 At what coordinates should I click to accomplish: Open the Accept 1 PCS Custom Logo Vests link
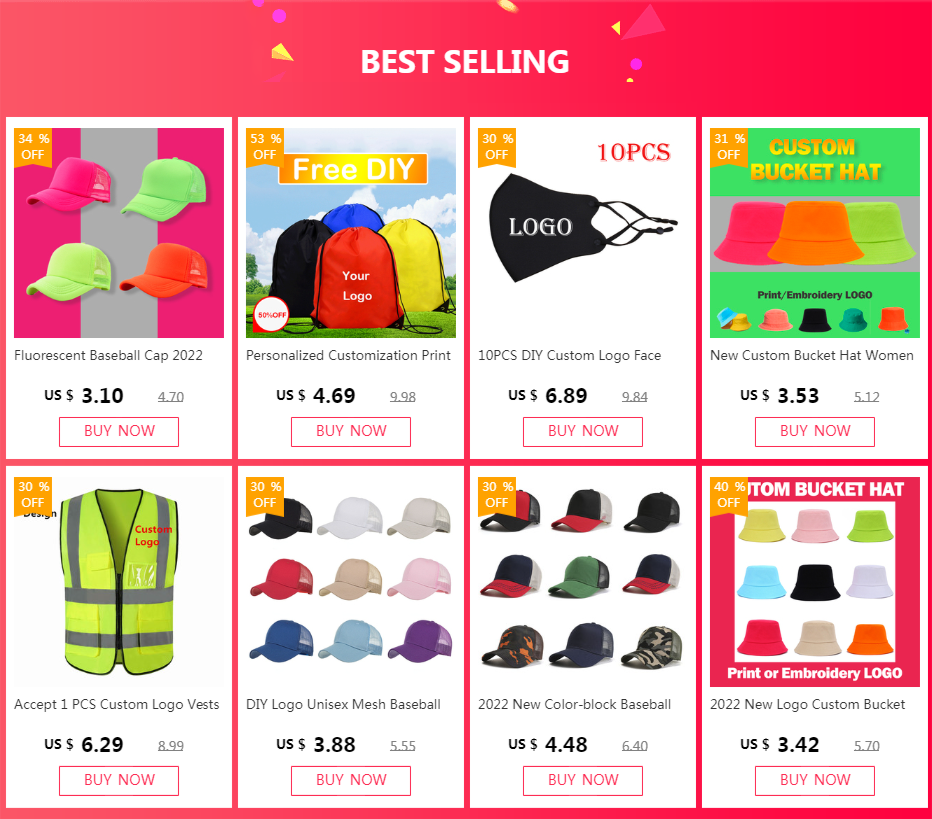pos(117,704)
